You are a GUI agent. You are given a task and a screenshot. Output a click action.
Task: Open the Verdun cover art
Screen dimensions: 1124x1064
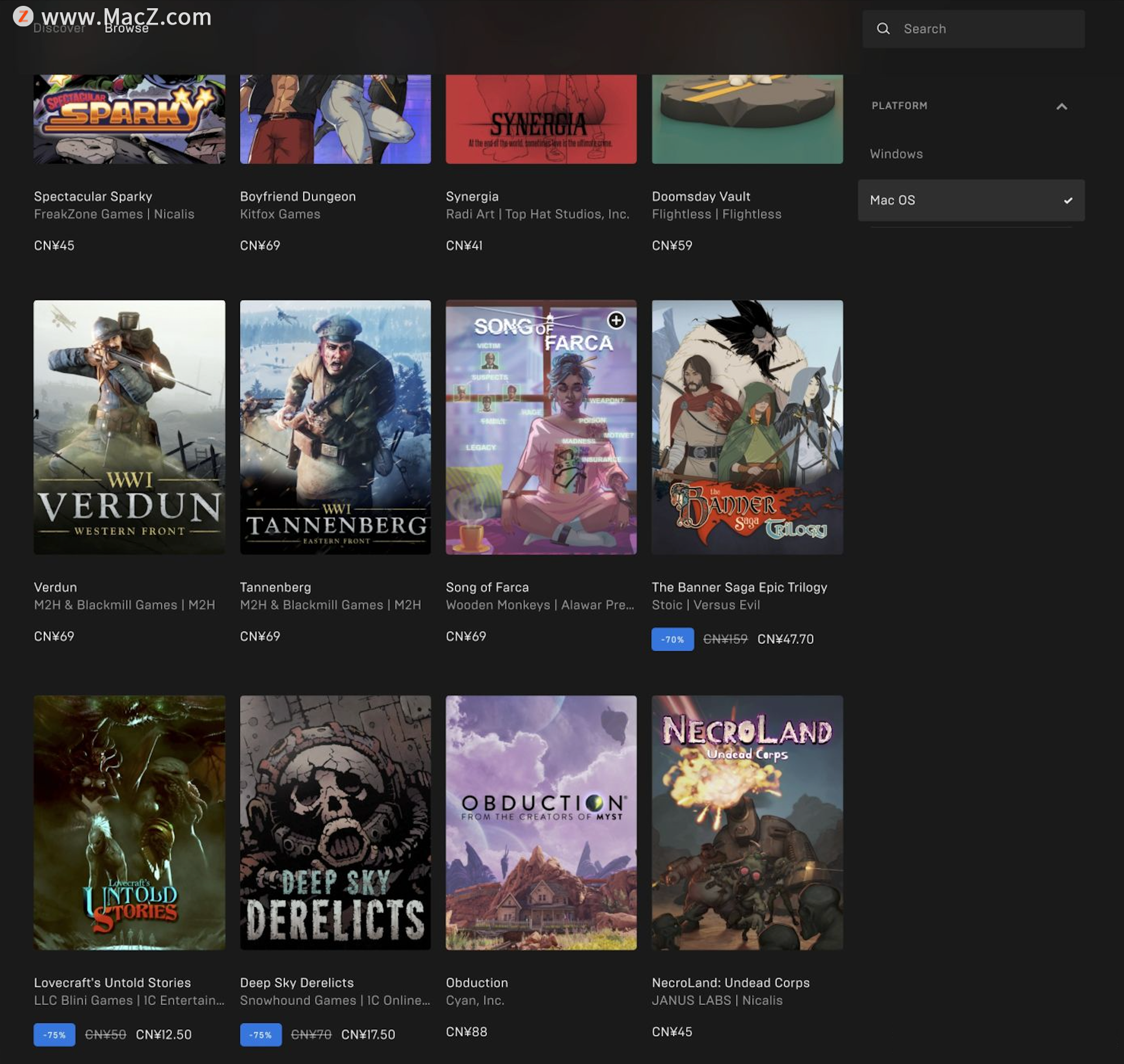click(x=129, y=427)
